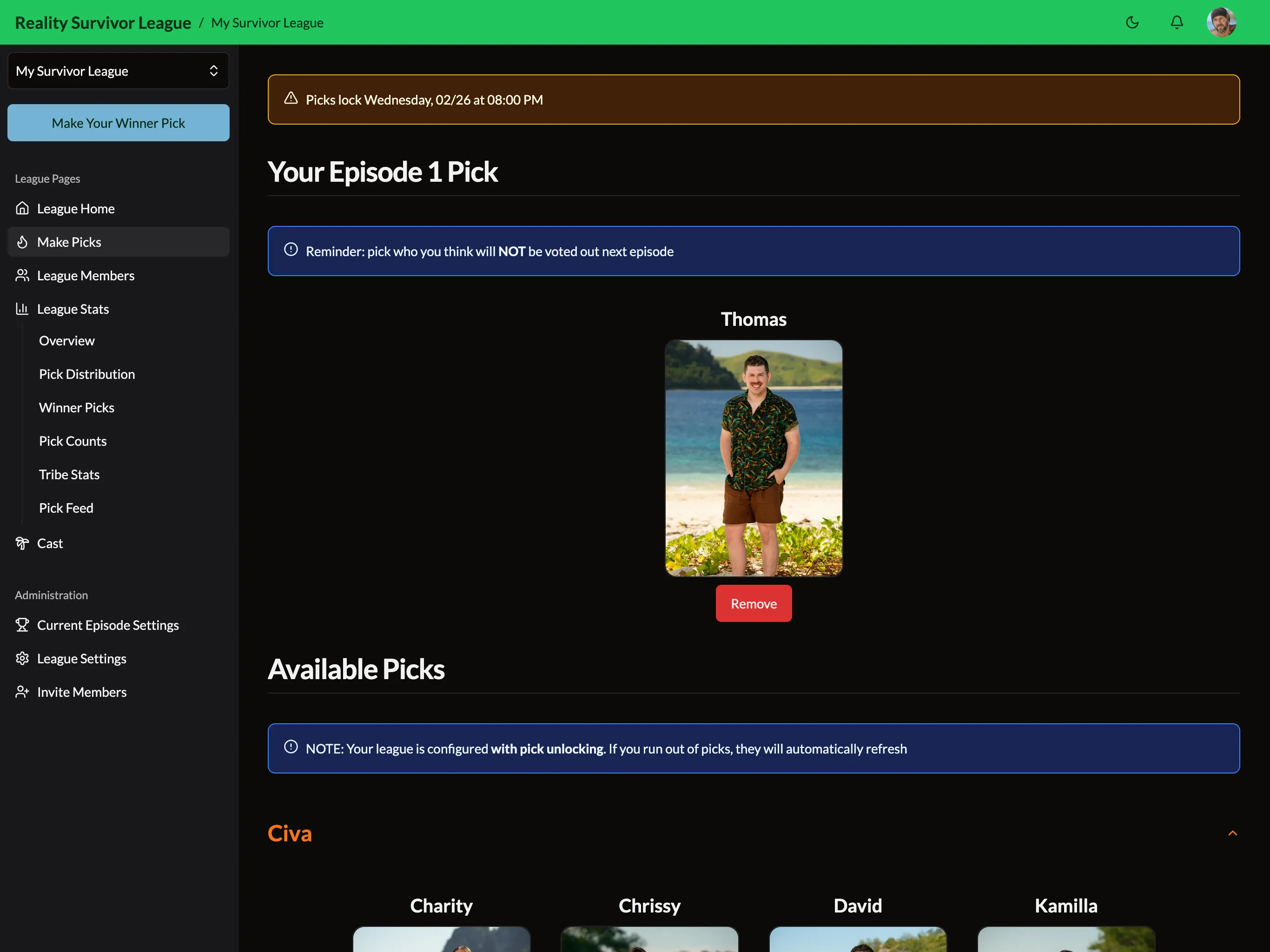Screen dimensions: 1270x952
Task: Open League Members via people icon
Action: (x=22, y=276)
